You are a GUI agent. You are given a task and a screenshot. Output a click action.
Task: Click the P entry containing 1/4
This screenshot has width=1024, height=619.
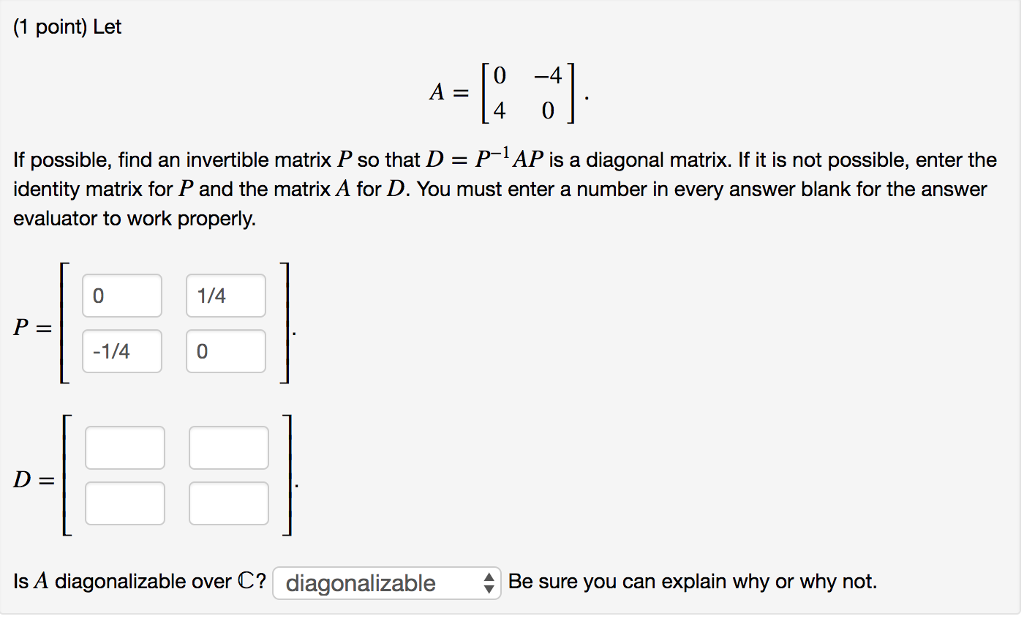[225, 295]
